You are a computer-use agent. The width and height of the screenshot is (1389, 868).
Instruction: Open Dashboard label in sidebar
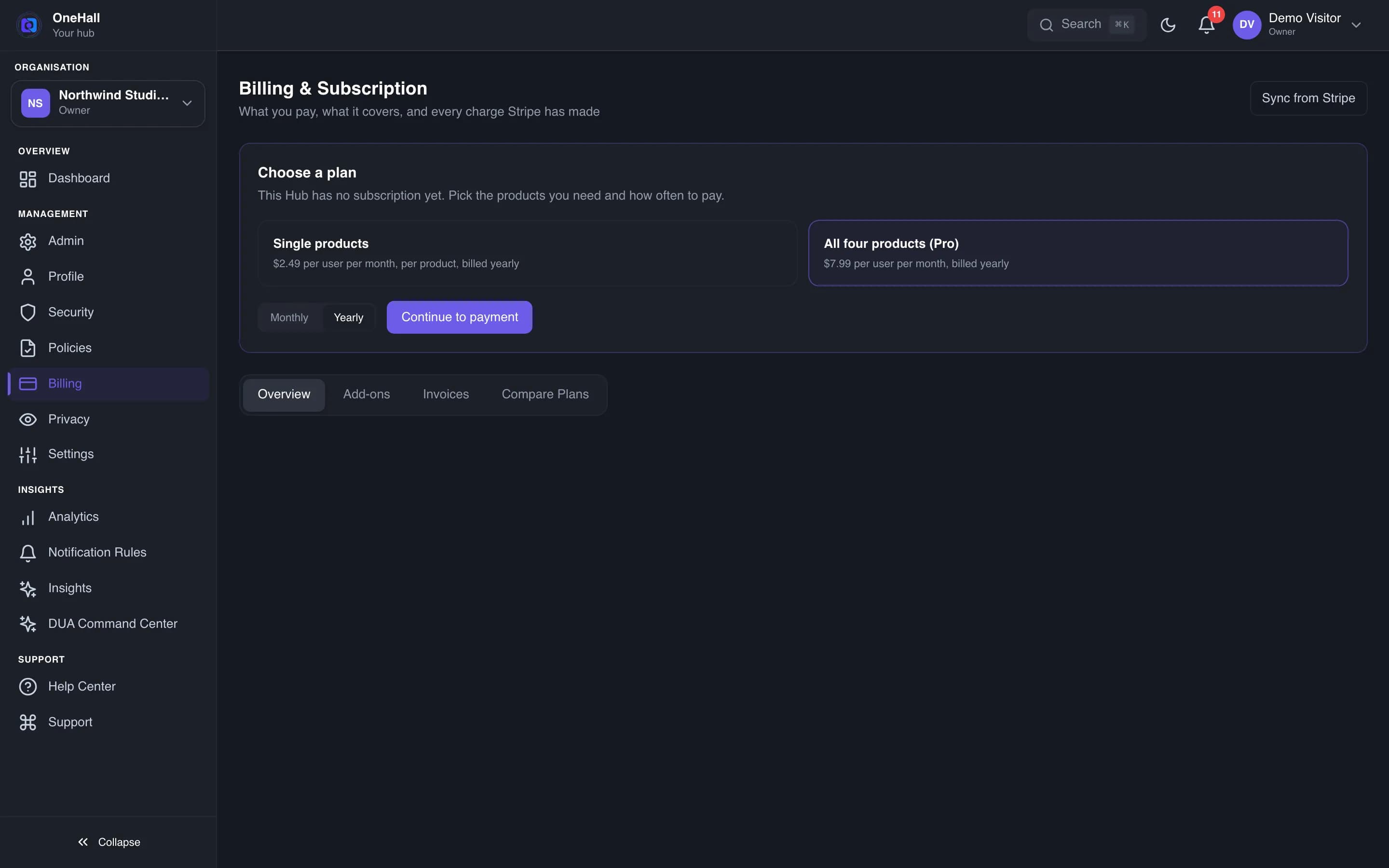[x=79, y=178]
